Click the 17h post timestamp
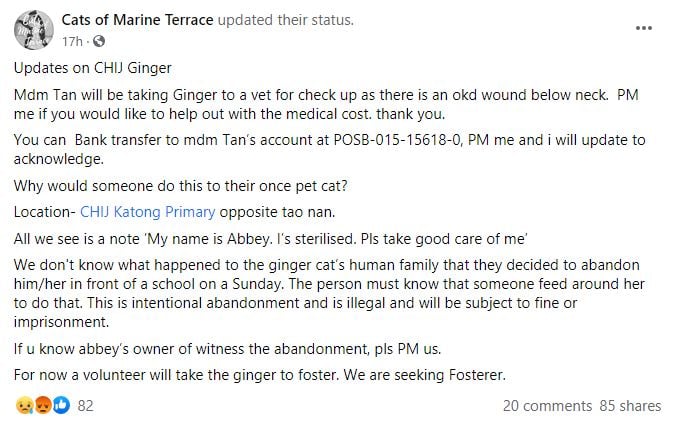Image resolution: width=676 pixels, height=424 pixels. 70,41
